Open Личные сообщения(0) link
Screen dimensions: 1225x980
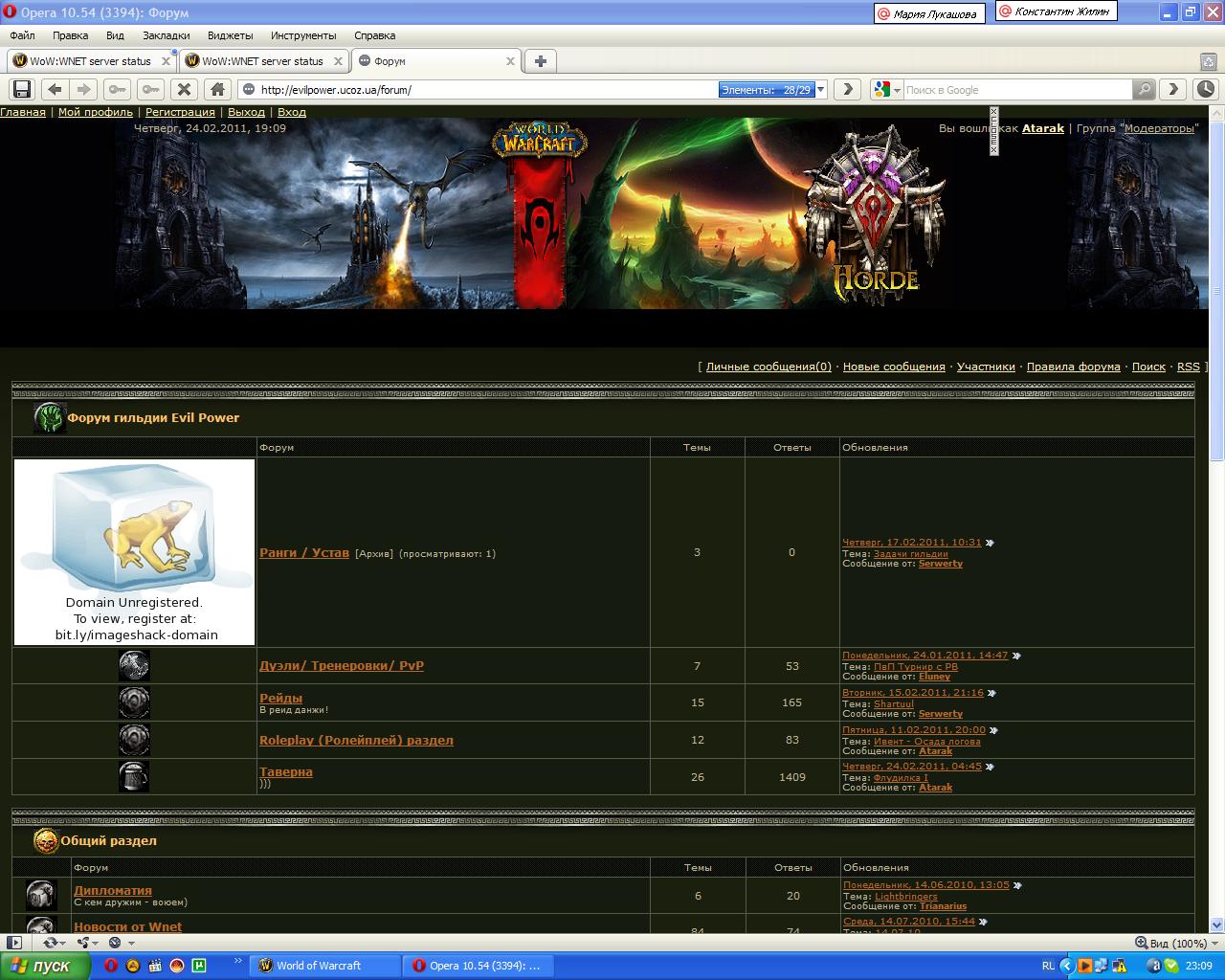click(x=768, y=367)
